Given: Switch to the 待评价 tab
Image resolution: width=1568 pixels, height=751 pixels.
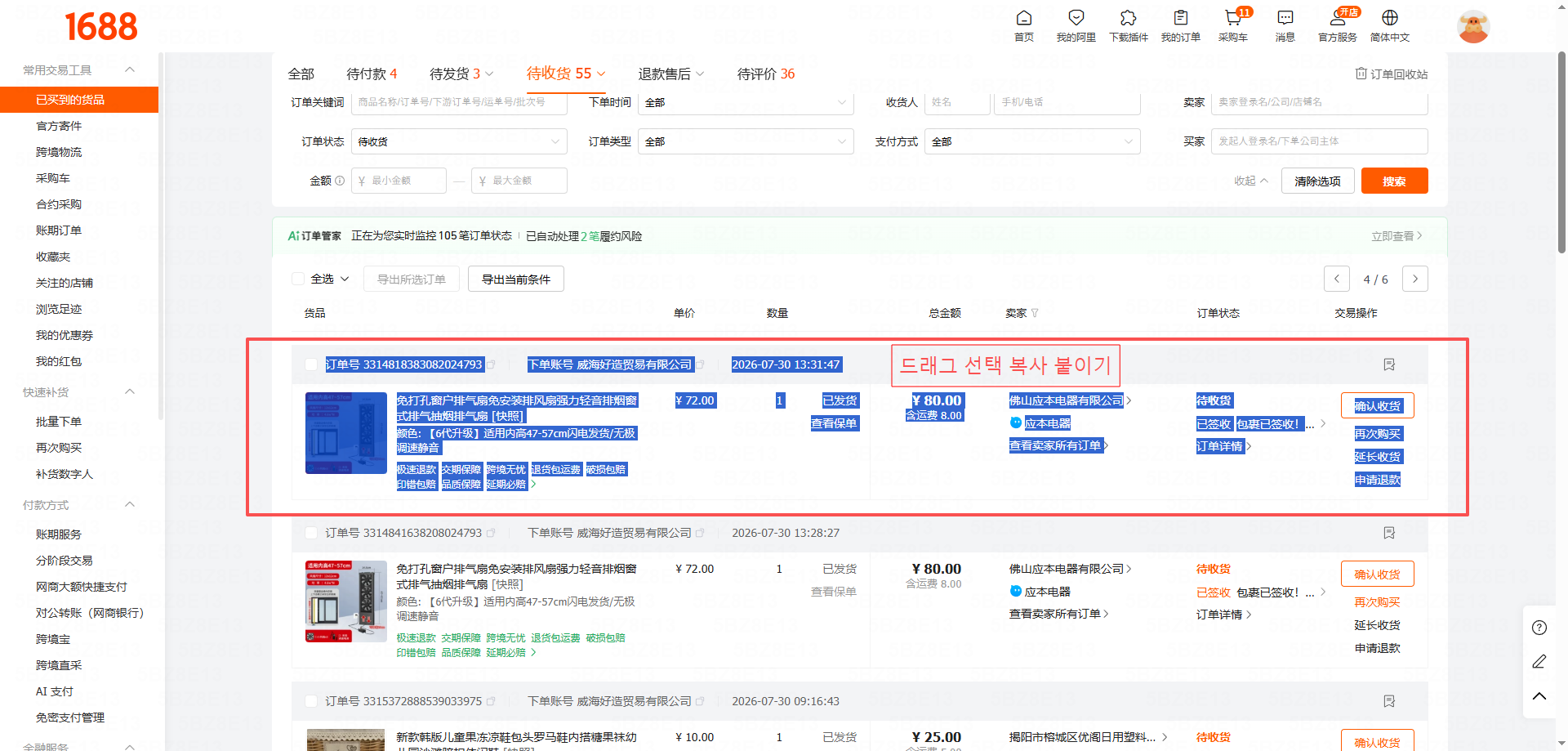Looking at the screenshot, I should [766, 74].
